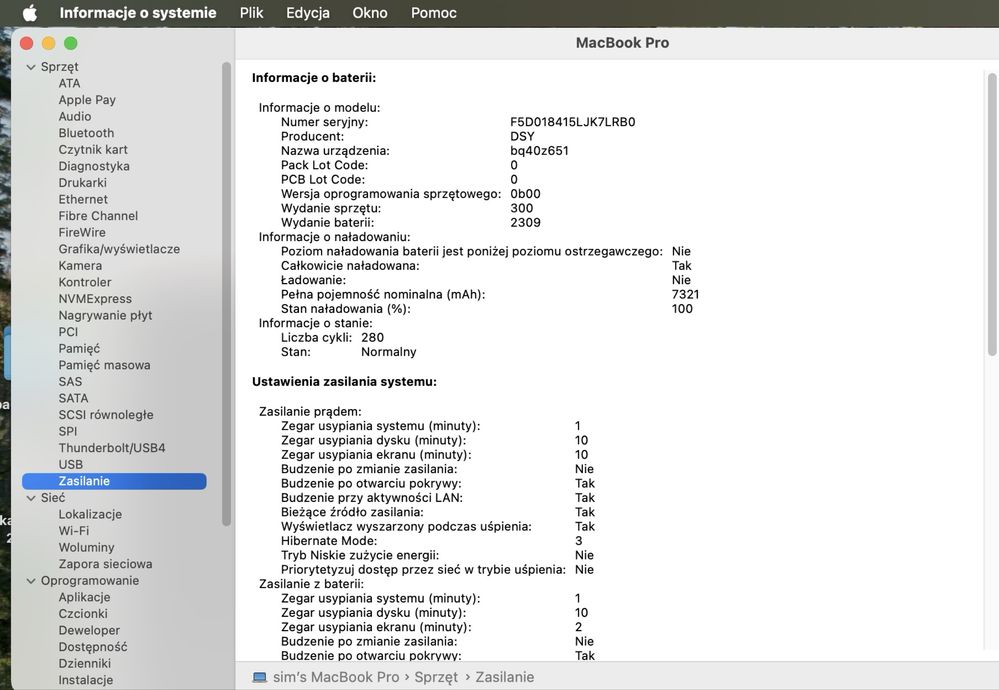999x690 pixels.
Task: Select Apple Pay in the sidebar
Action: click(x=87, y=100)
